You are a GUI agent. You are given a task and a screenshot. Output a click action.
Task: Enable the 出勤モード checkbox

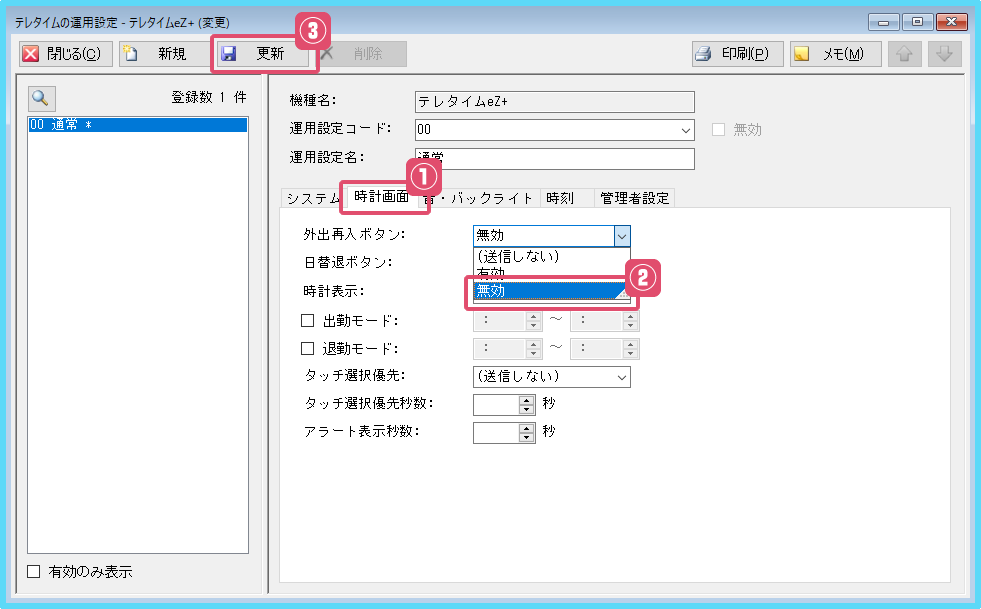tap(308, 321)
